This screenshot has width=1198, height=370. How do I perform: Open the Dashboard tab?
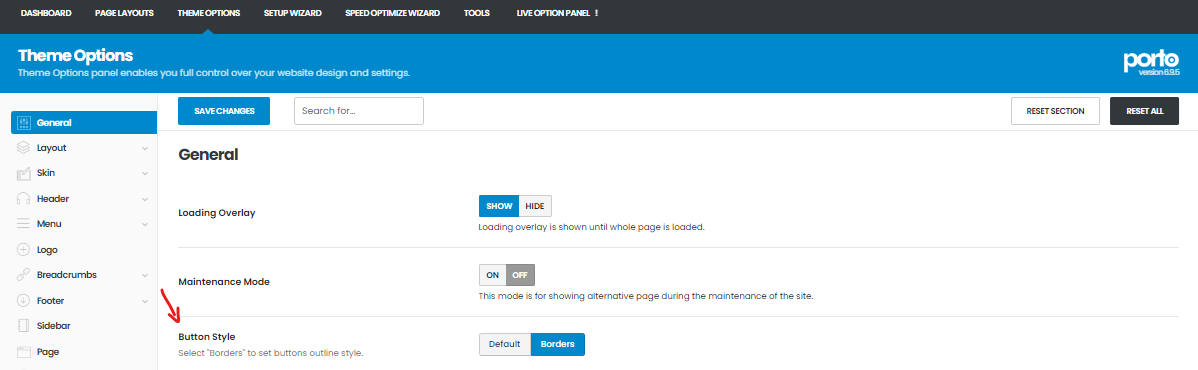(46, 14)
